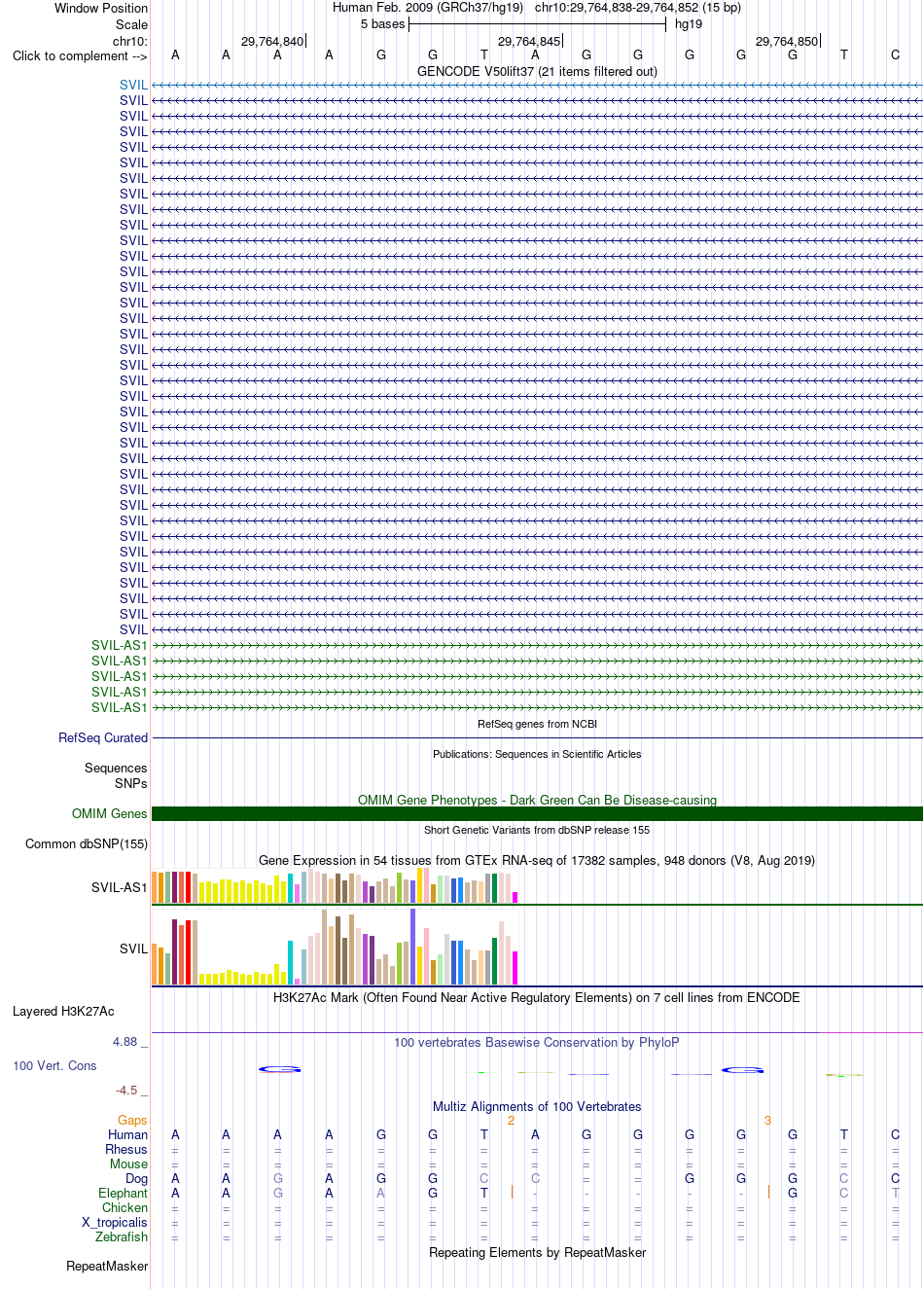
Task: Click the RepeatMasker track label
Action: (x=107, y=1266)
